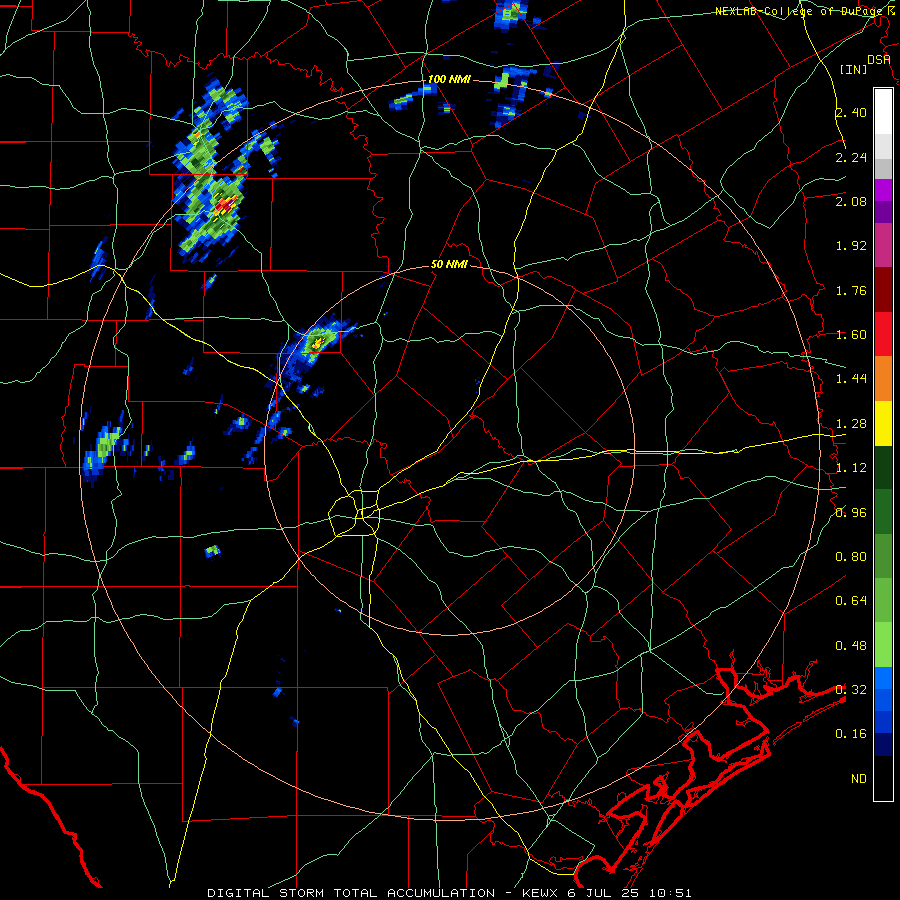This screenshot has height=900, width=900.
Task: Select the pink swatch in the legend
Action: click(x=883, y=245)
